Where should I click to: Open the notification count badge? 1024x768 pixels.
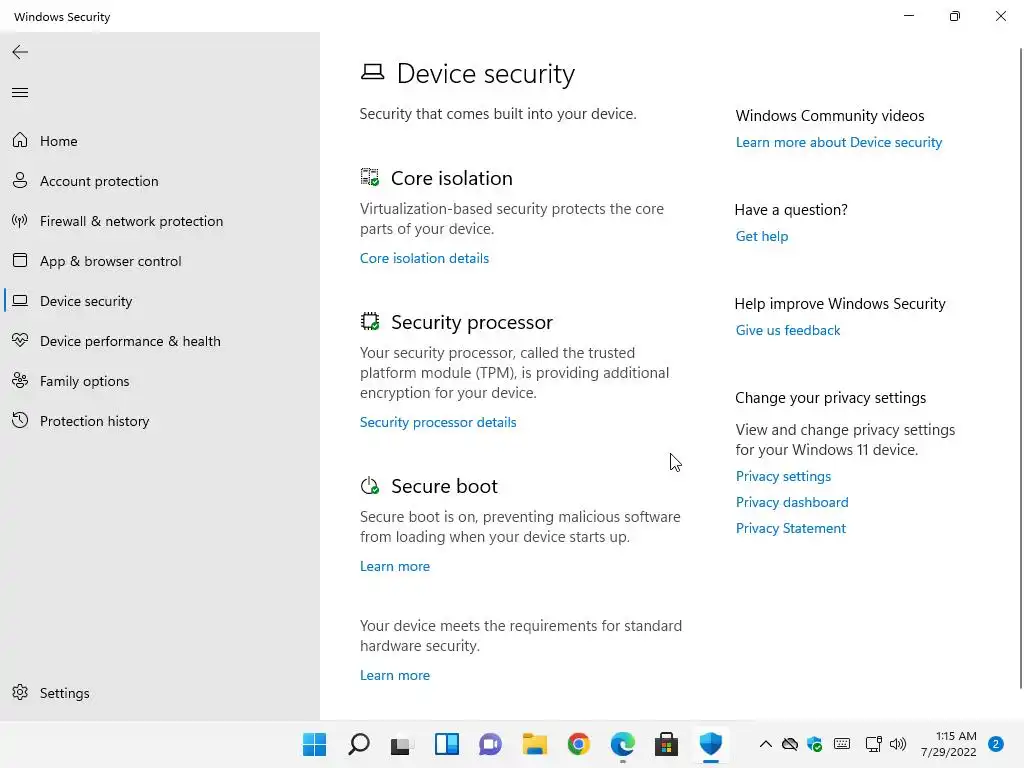pyautogui.click(x=995, y=744)
